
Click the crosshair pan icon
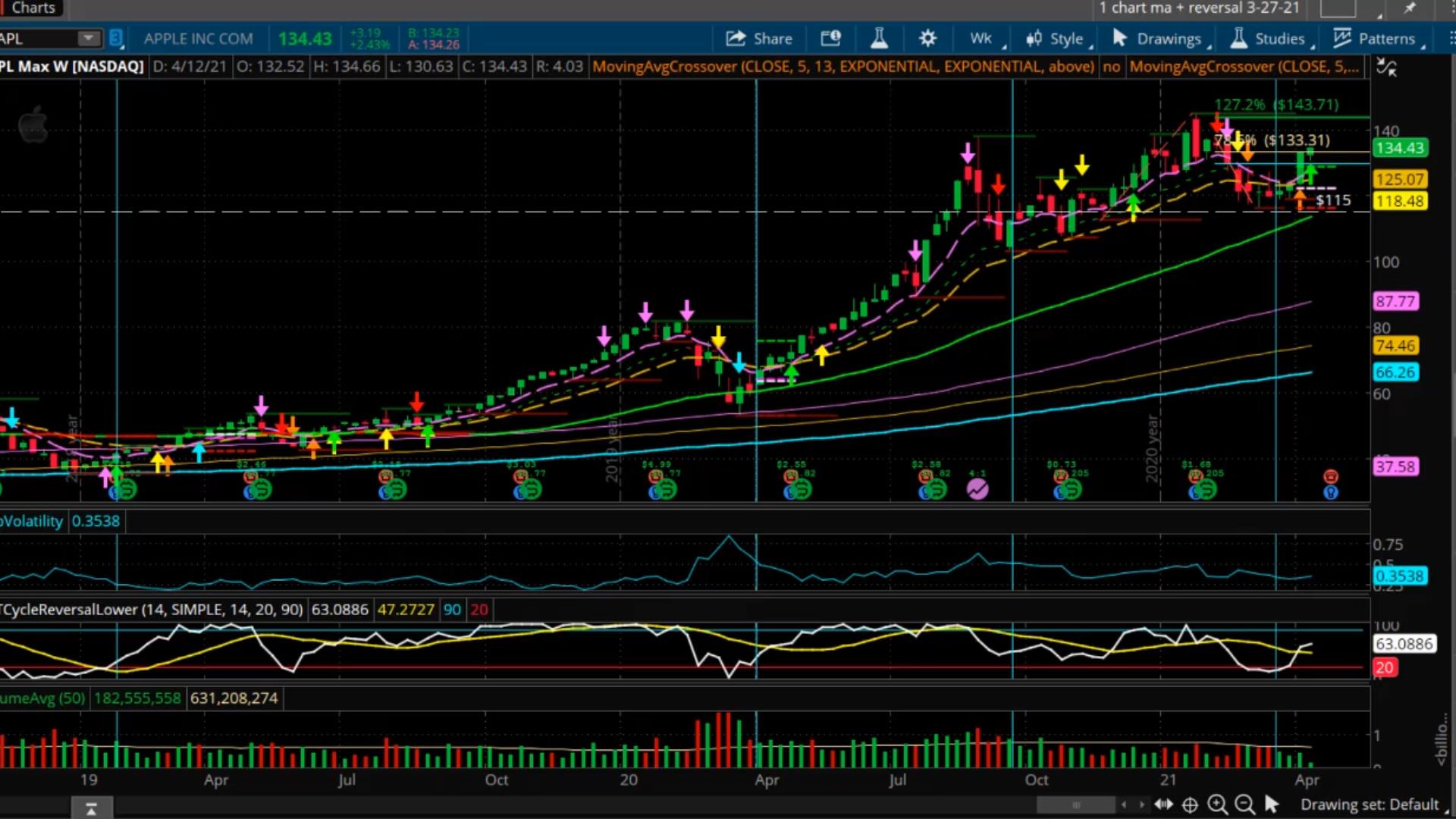[x=1190, y=805]
